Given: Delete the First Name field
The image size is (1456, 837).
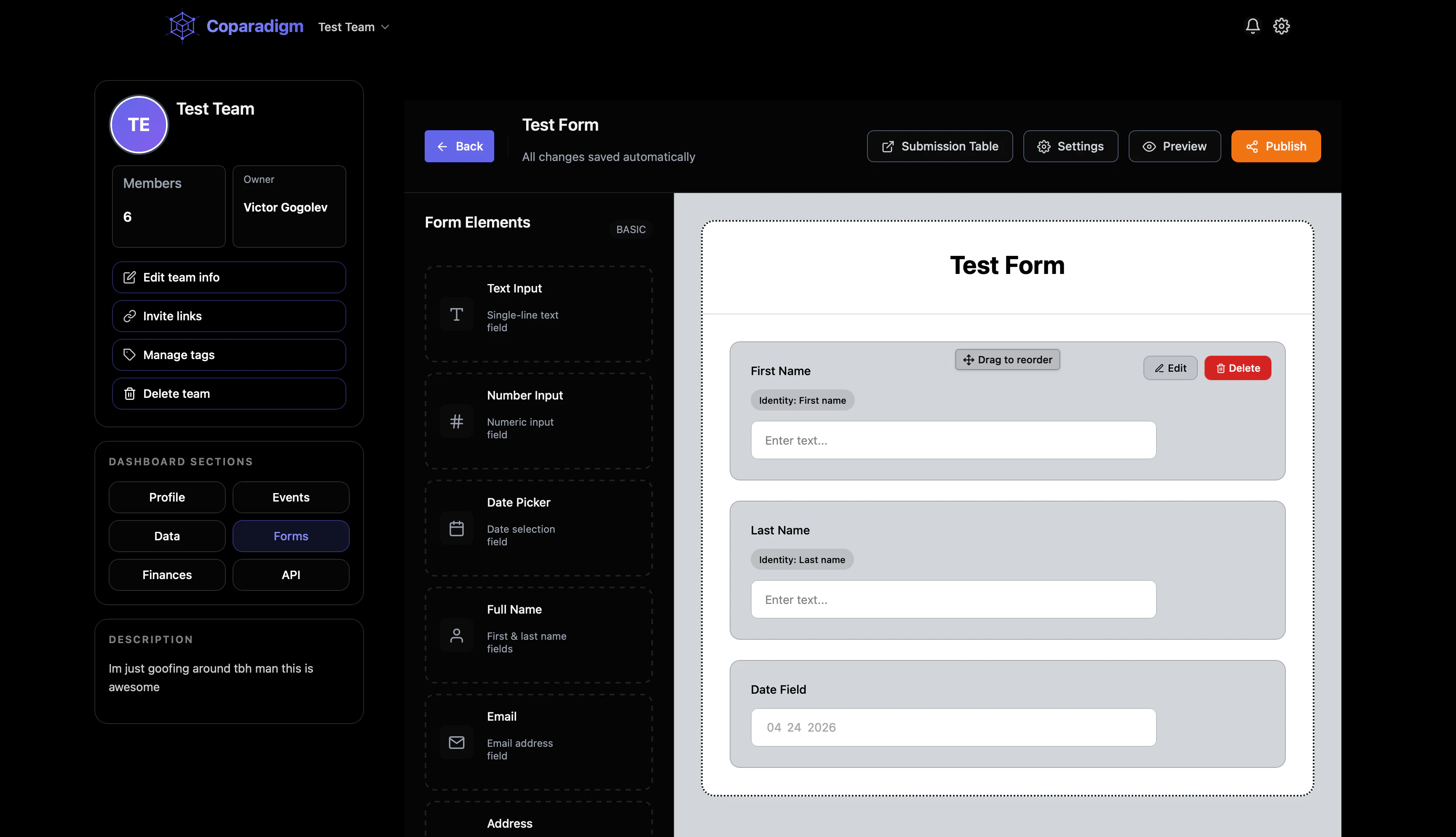Looking at the screenshot, I should click(x=1238, y=368).
